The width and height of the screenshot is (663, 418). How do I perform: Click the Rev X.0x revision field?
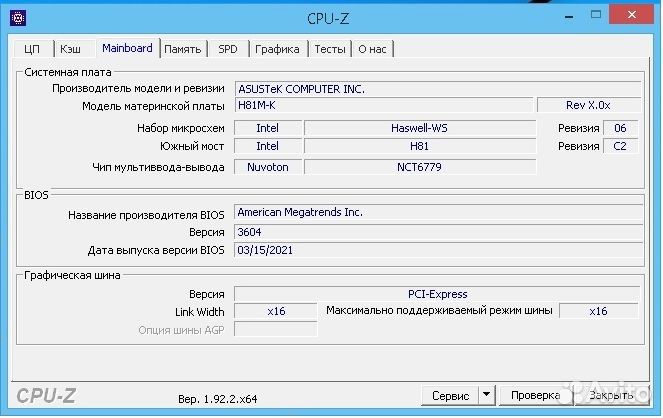(x=589, y=105)
